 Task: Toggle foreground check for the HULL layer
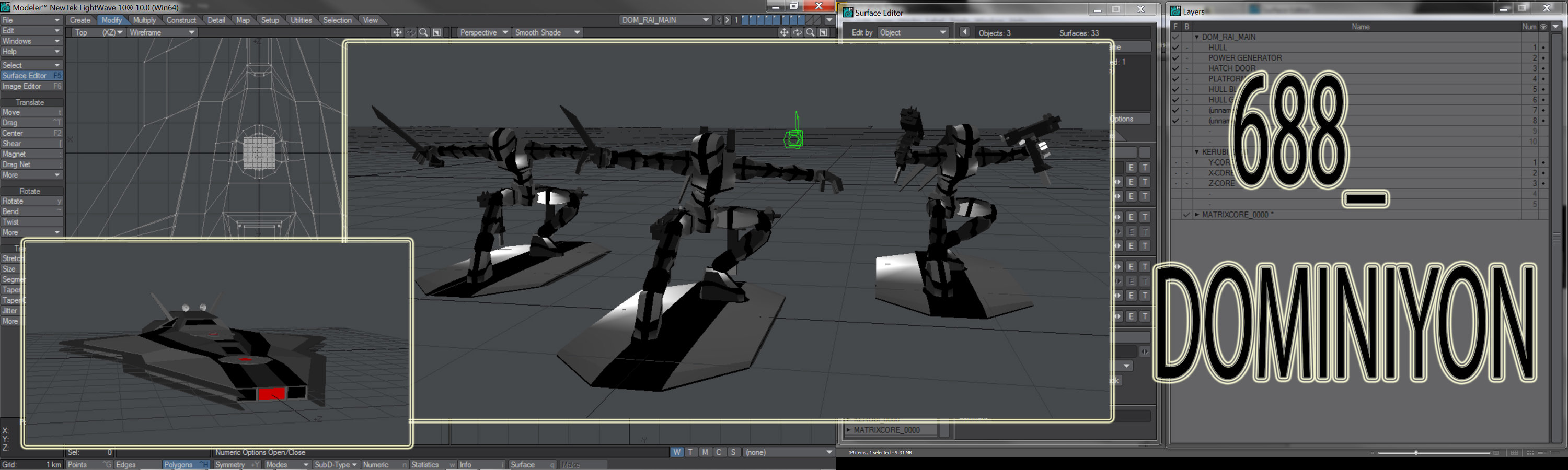point(1175,48)
